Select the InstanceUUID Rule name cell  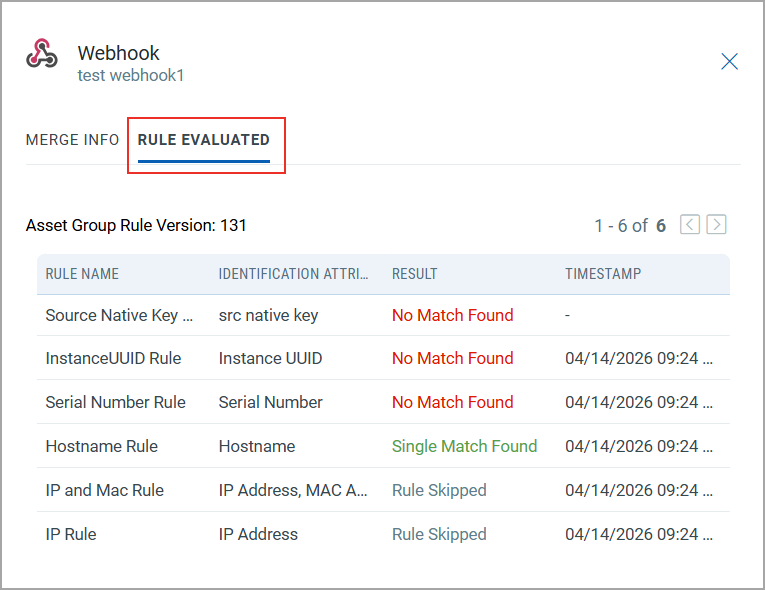pyautogui.click(x=113, y=358)
